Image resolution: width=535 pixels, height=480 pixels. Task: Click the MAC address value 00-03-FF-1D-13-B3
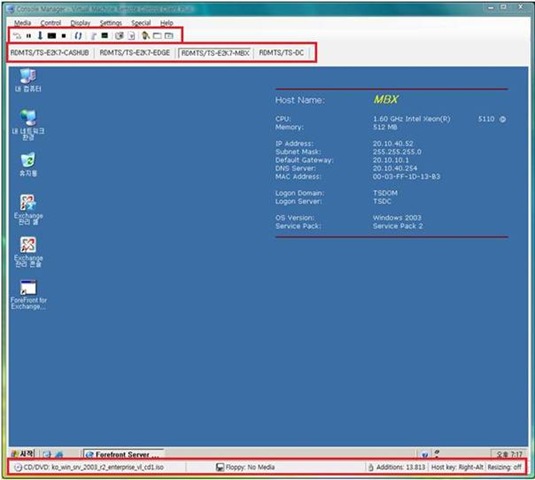406,177
